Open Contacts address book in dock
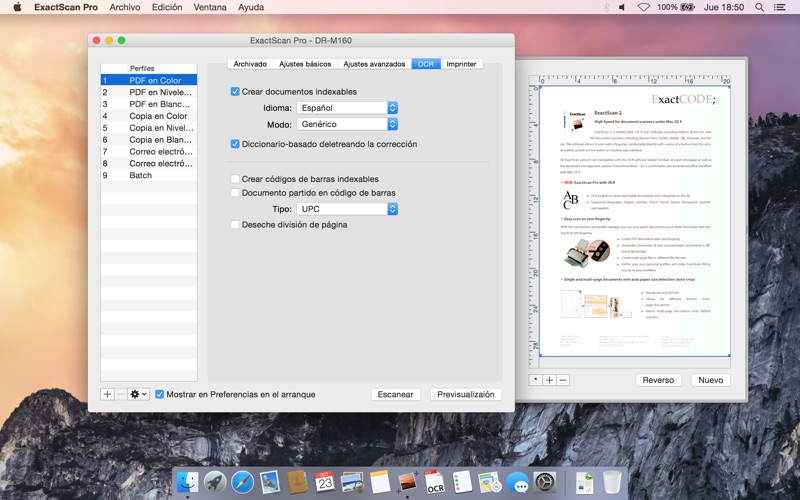800x500 pixels. coord(297,482)
